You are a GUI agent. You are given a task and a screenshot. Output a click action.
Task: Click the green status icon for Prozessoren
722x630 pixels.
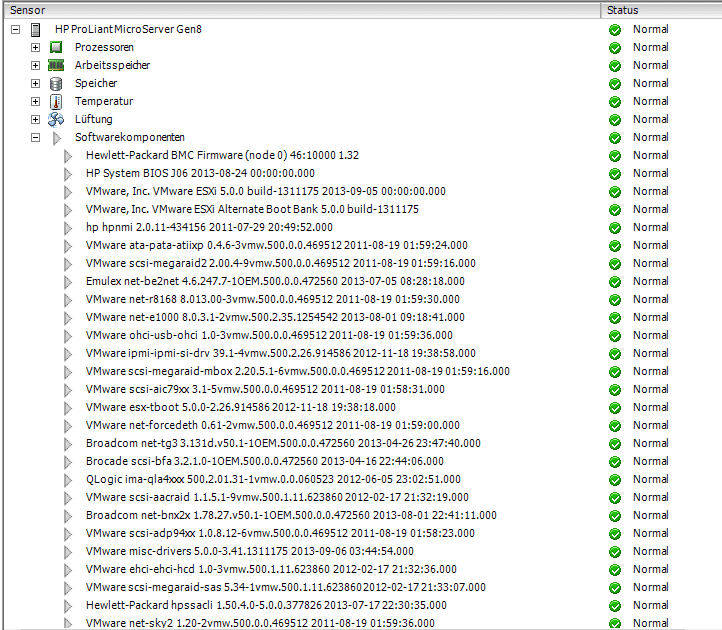615,48
